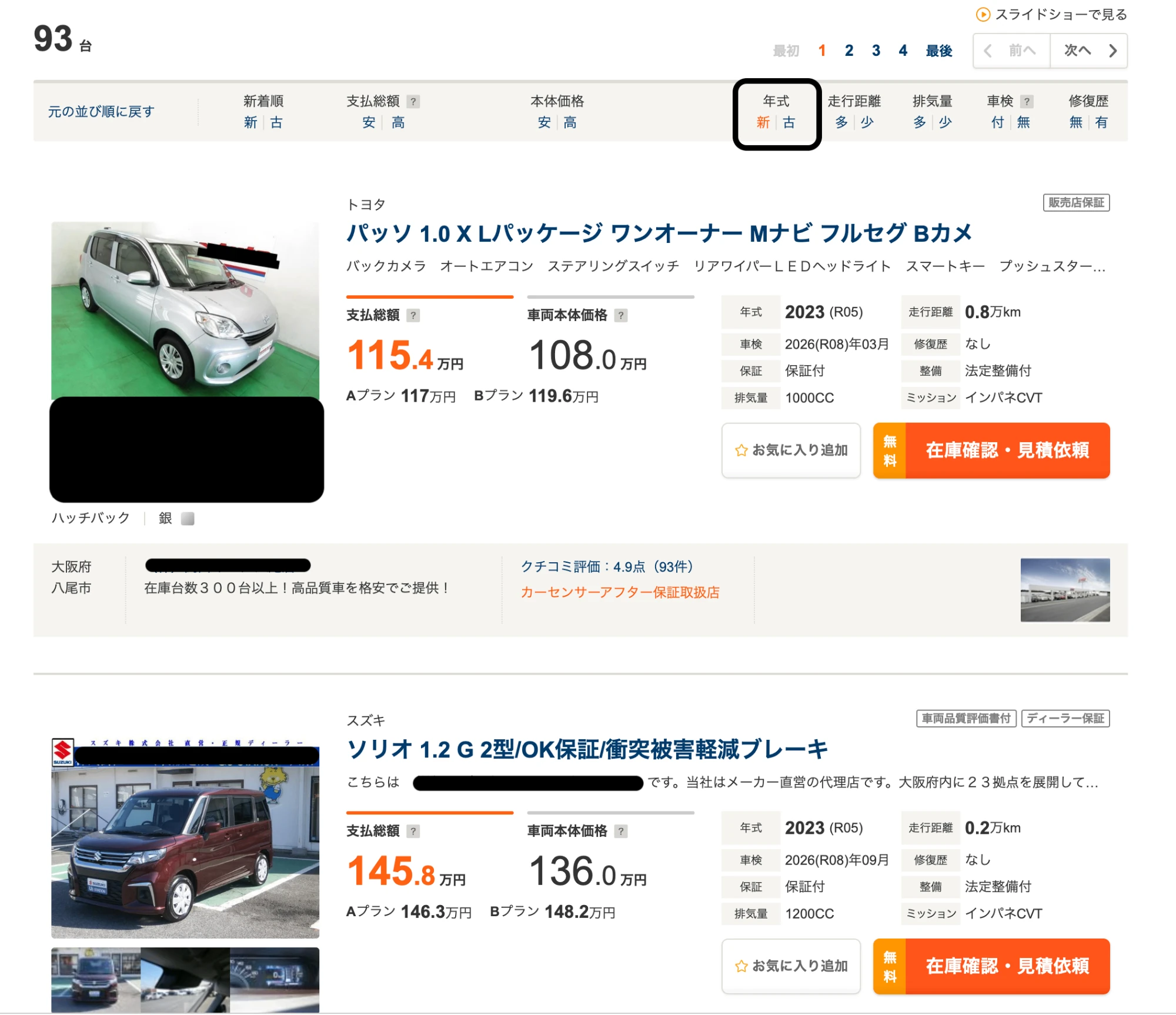Open the silver パッソ main photo

(185, 310)
